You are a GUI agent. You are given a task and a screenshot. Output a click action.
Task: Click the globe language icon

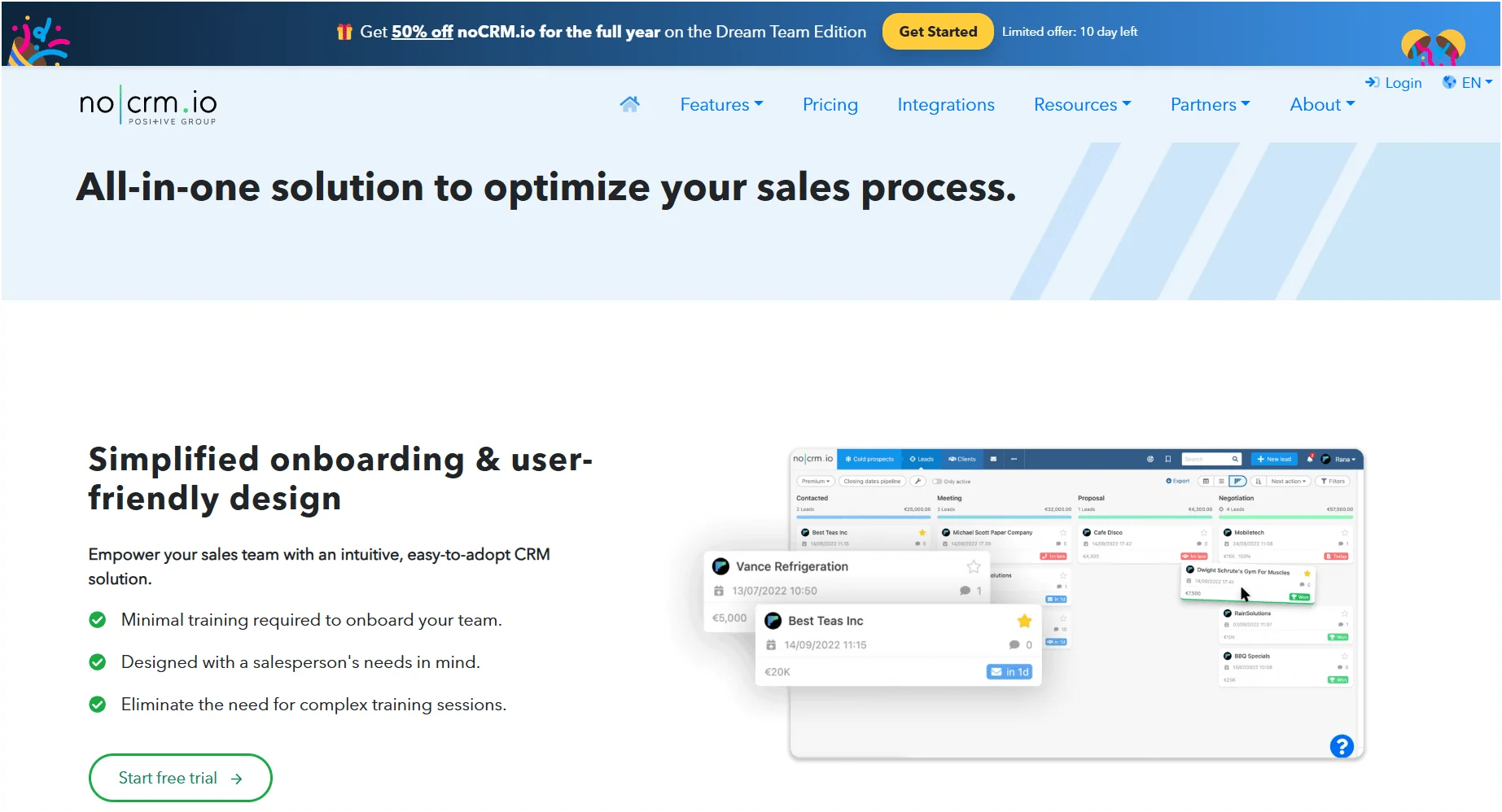pos(1449,82)
